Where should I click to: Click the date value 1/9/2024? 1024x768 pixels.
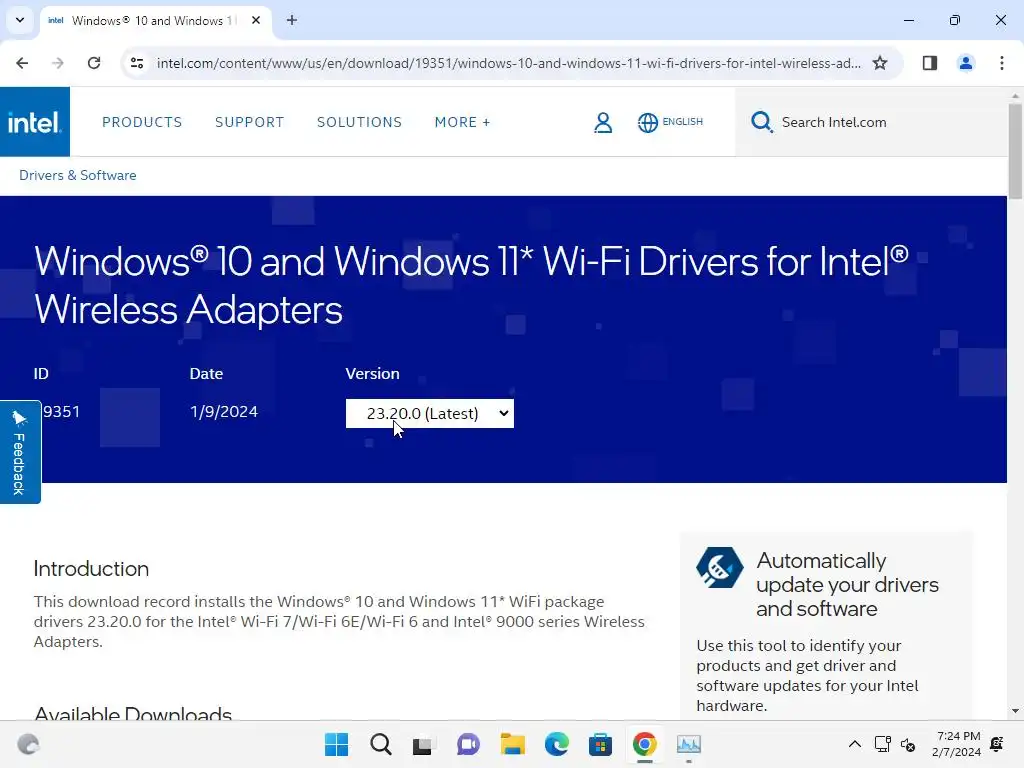pyautogui.click(x=224, y=412)
